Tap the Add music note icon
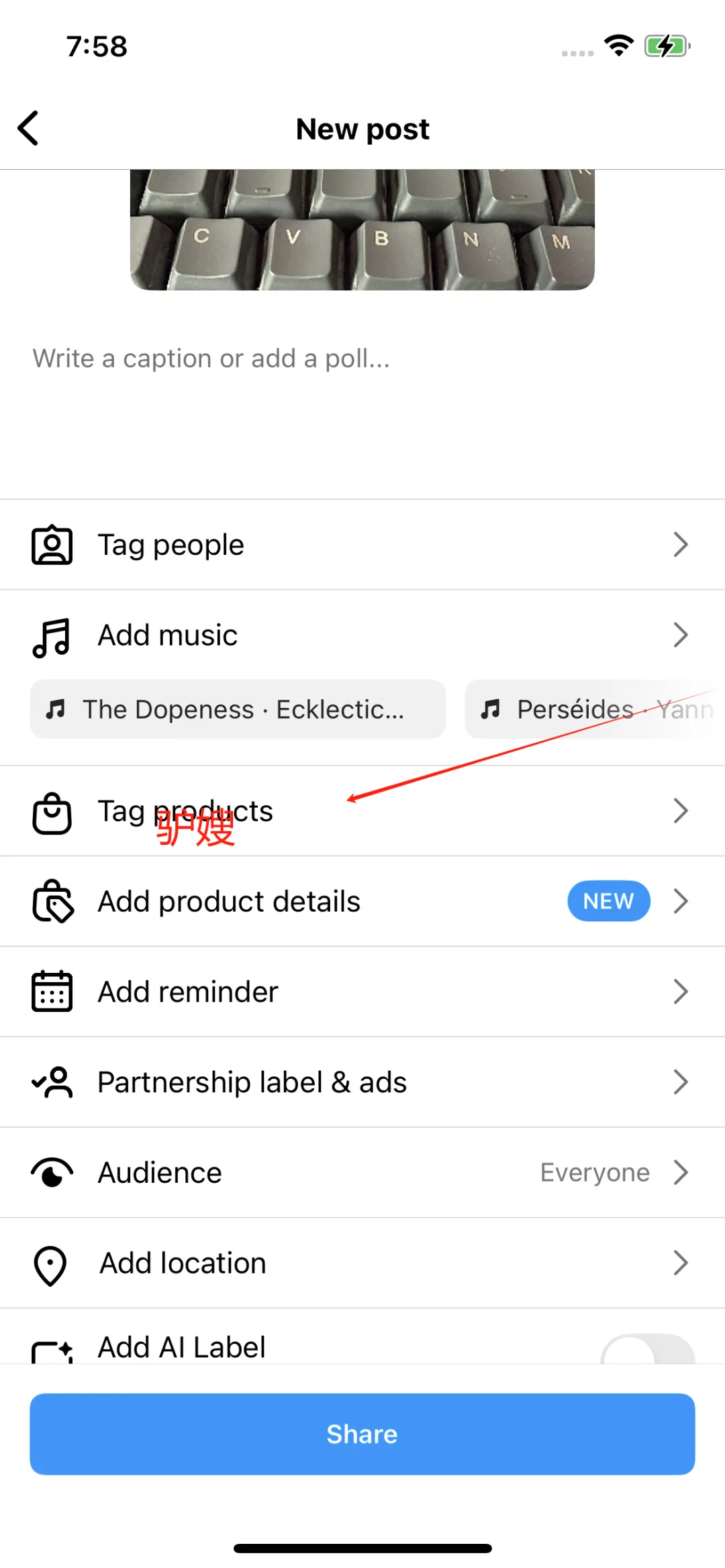The width and height of the screenshot is (725, 1568). pyautogui.click(x=51, y=637)
